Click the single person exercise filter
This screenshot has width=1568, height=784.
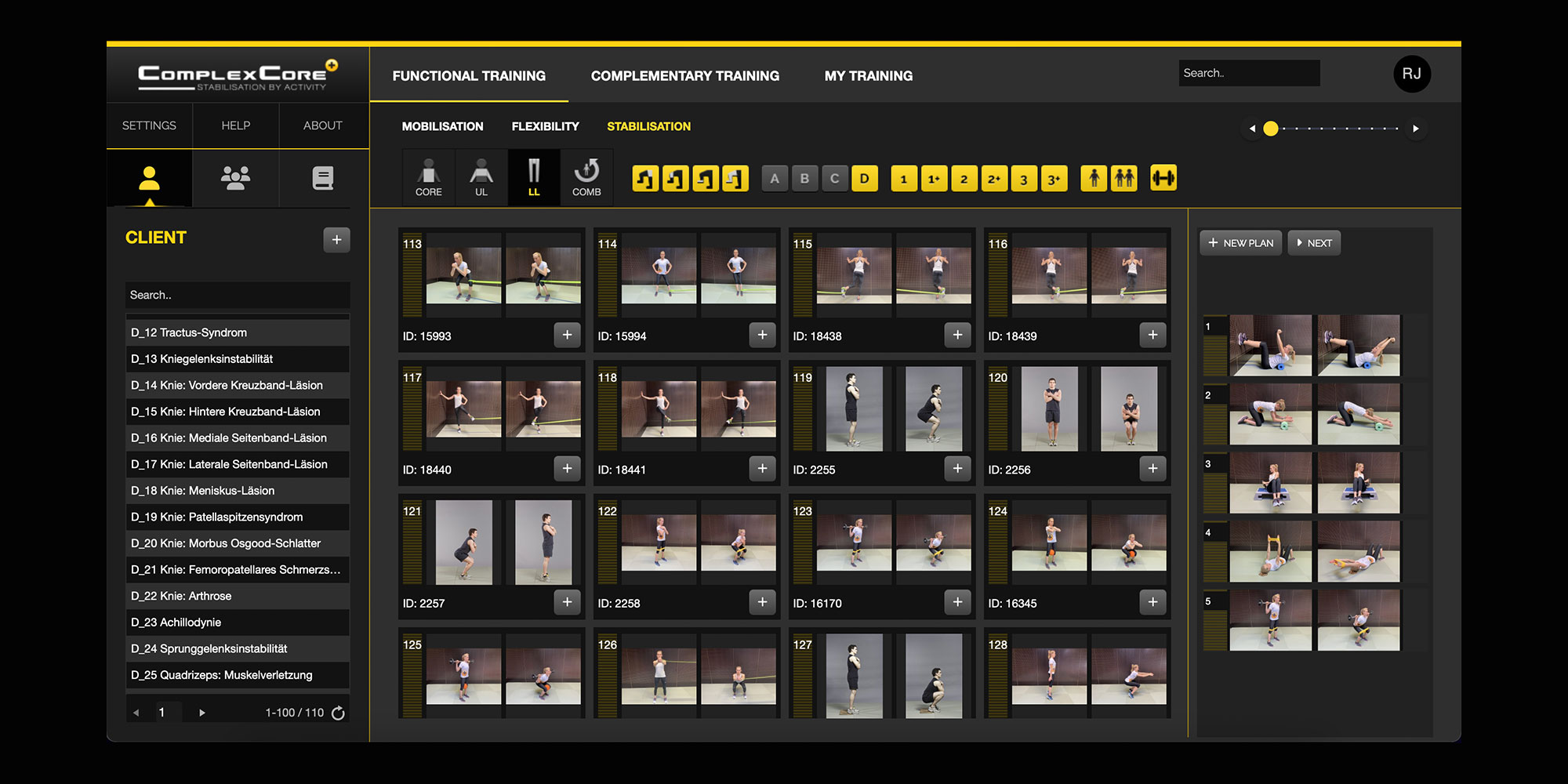(x=1094, y=178)
